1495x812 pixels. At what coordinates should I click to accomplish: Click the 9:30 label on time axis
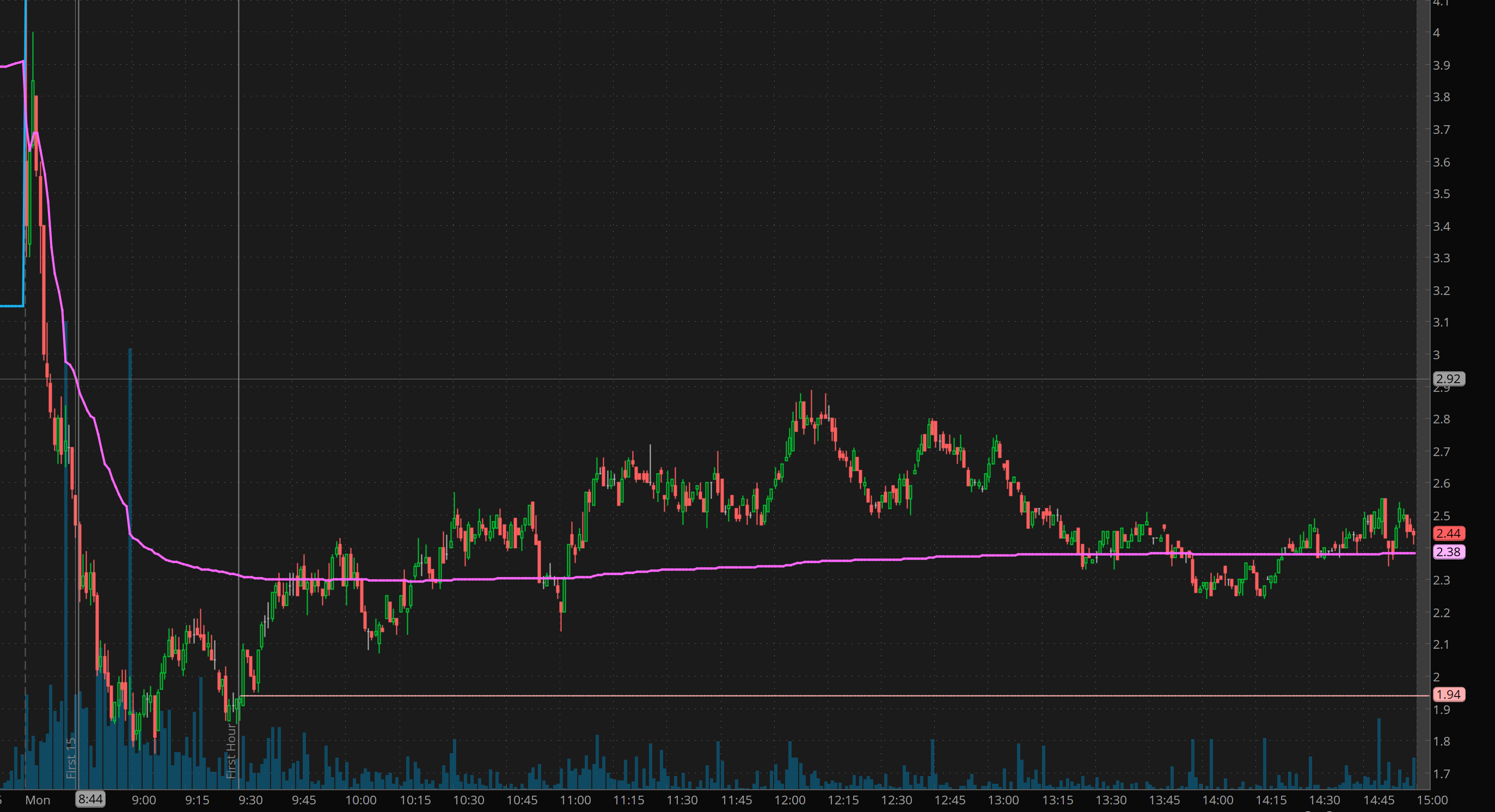(x=251, y=801)
